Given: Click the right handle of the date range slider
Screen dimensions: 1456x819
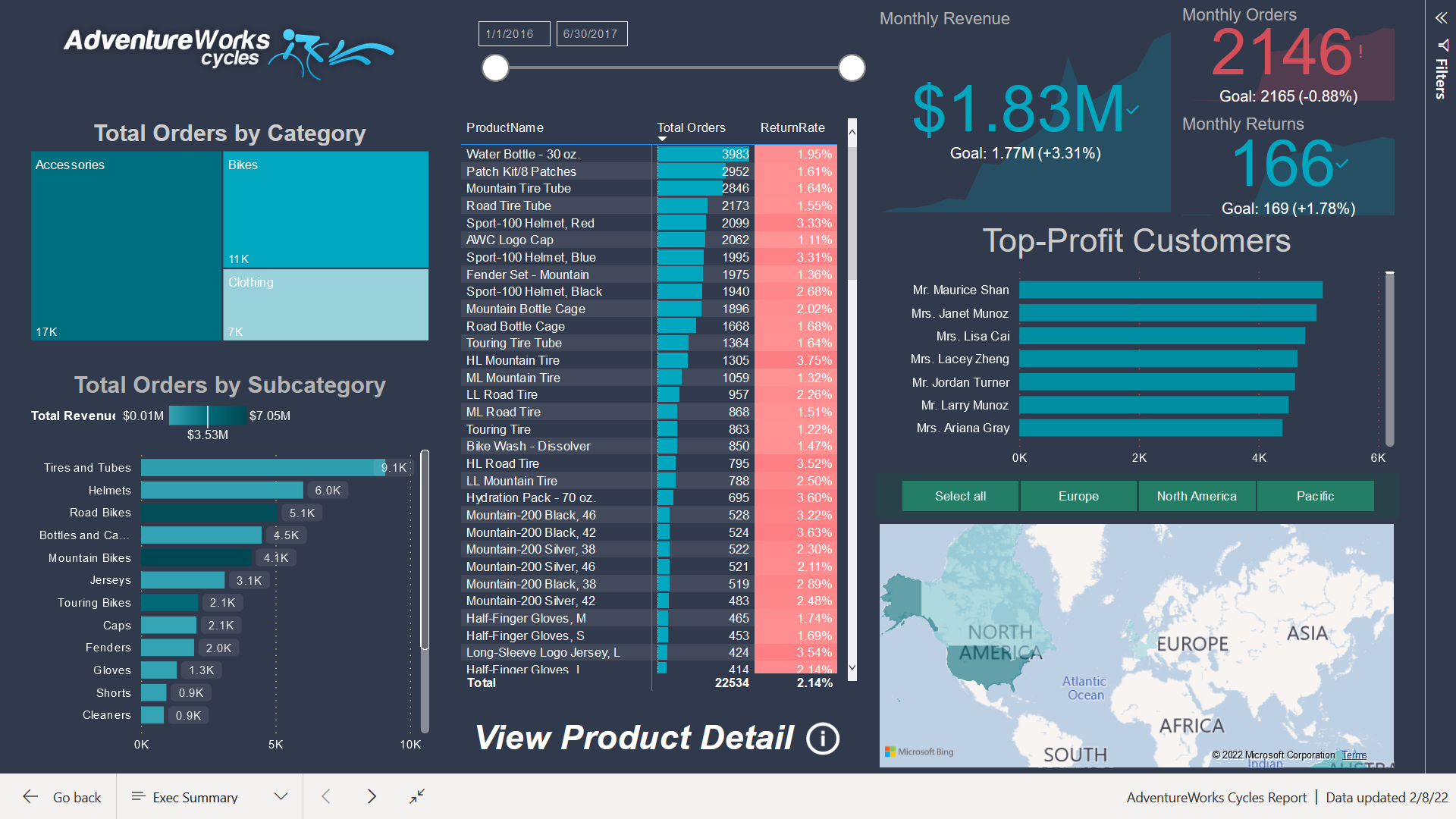Looking at the screenshot, I should 852,67.
